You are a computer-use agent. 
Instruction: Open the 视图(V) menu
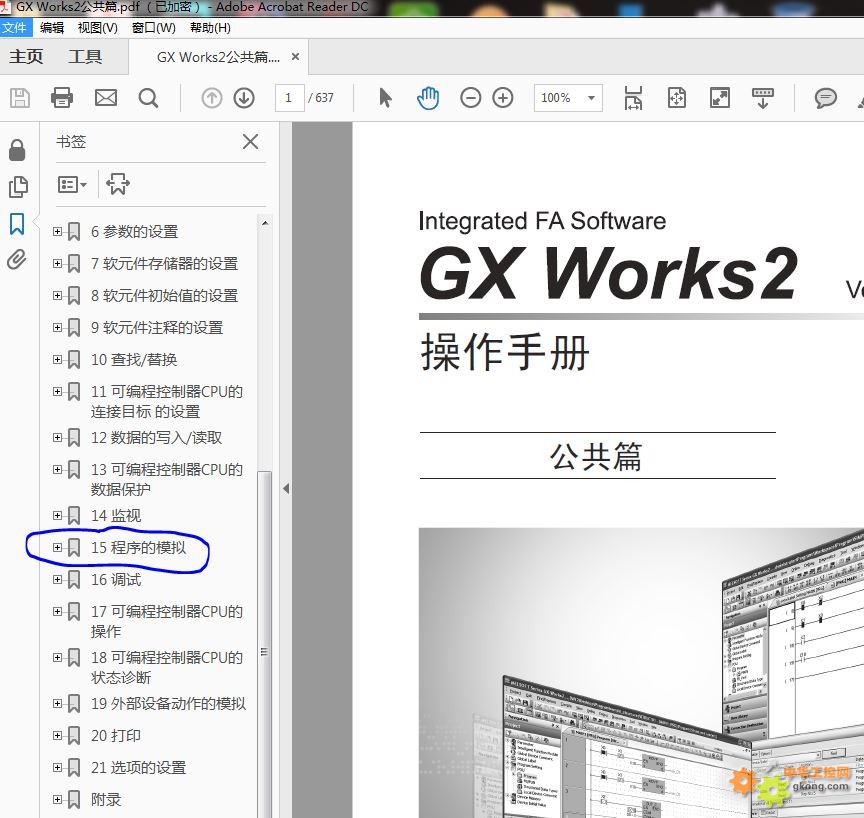coord(98,28)
